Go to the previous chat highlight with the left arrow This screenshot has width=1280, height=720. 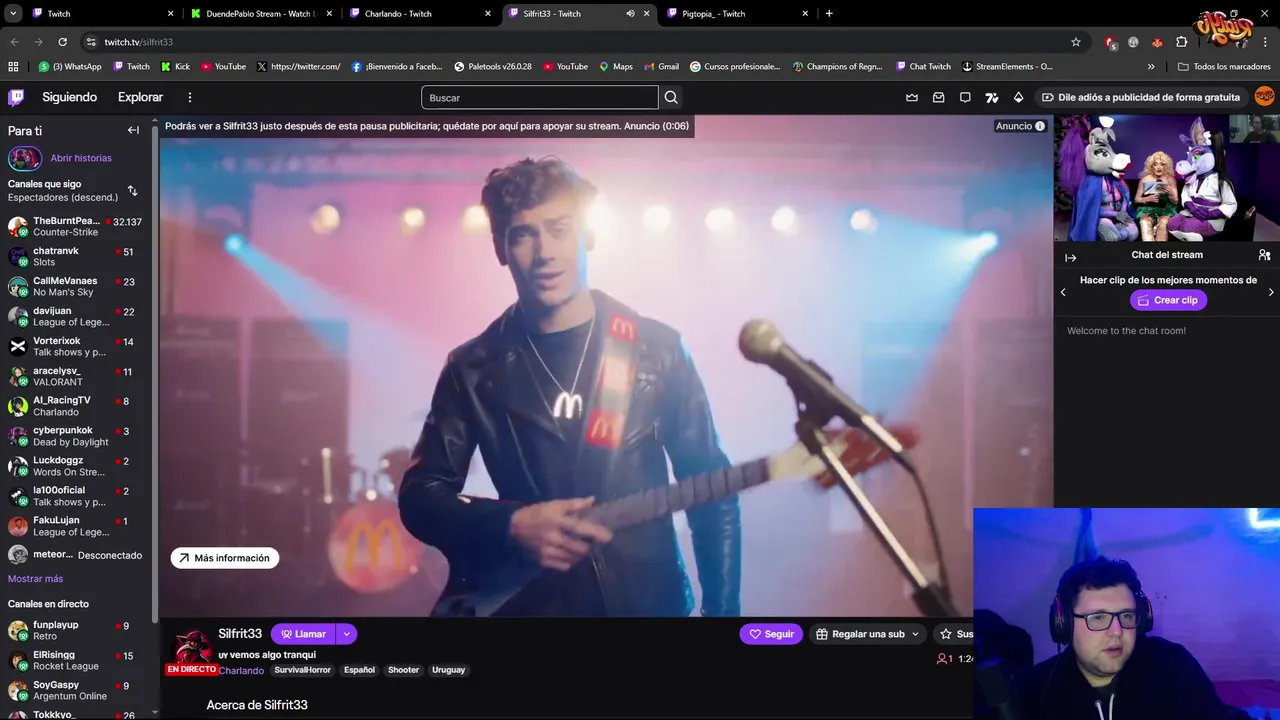pos(1063,292)
